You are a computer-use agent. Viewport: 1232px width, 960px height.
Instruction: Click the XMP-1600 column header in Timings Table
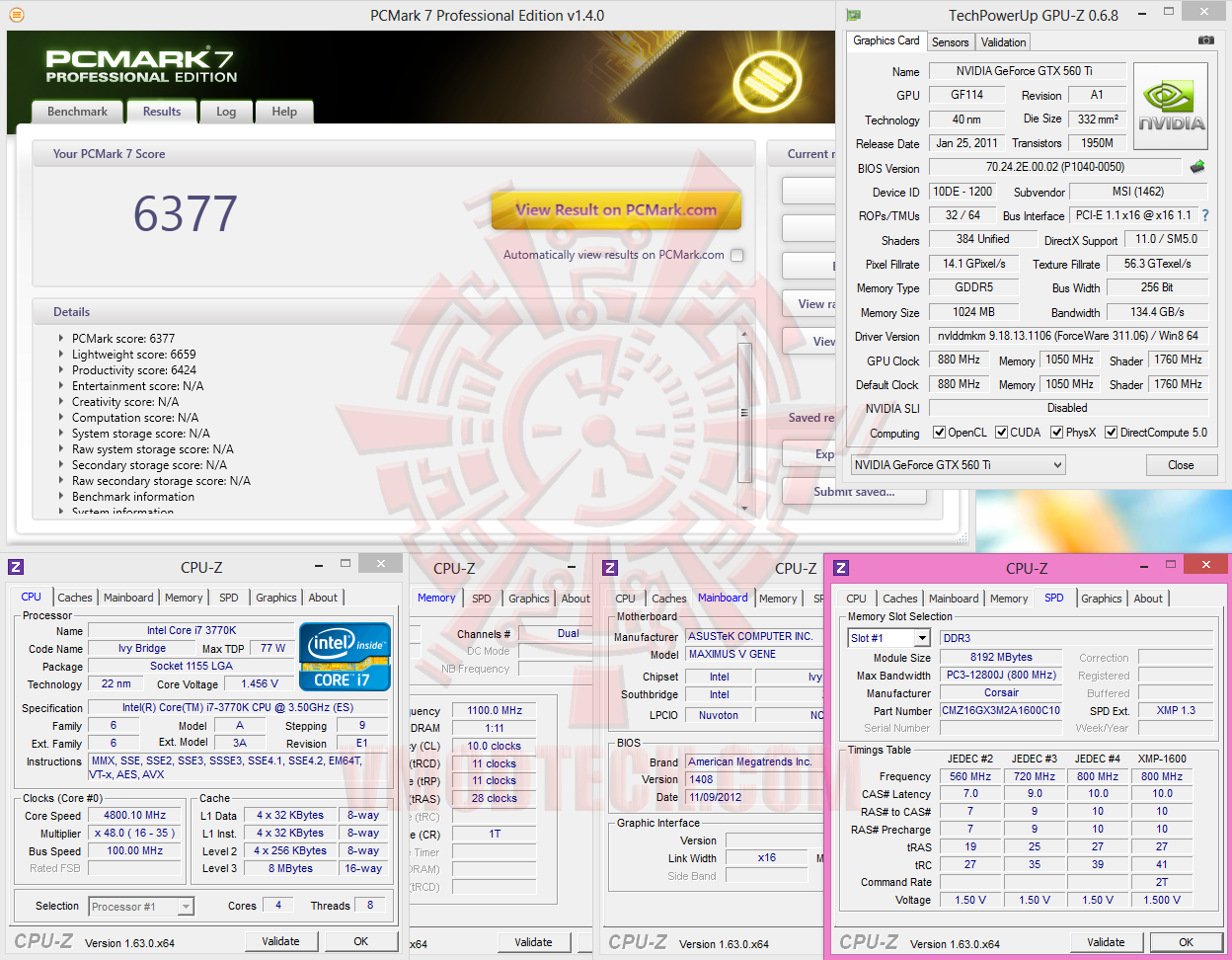[1162, 759]
